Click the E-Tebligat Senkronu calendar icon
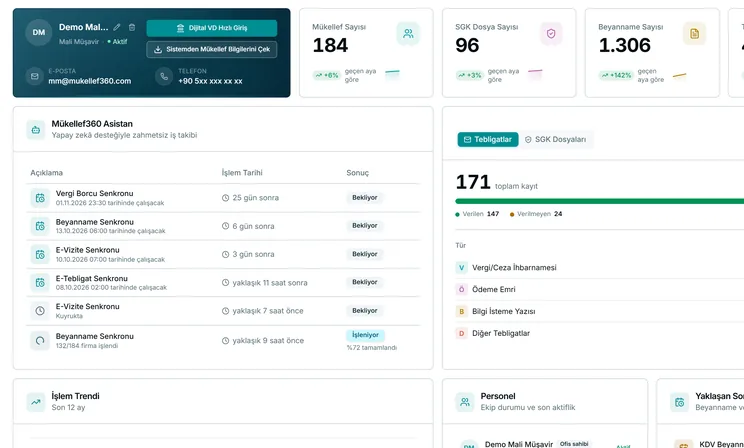This screenshot has width=744, height=448. click(x=40, y=282)
